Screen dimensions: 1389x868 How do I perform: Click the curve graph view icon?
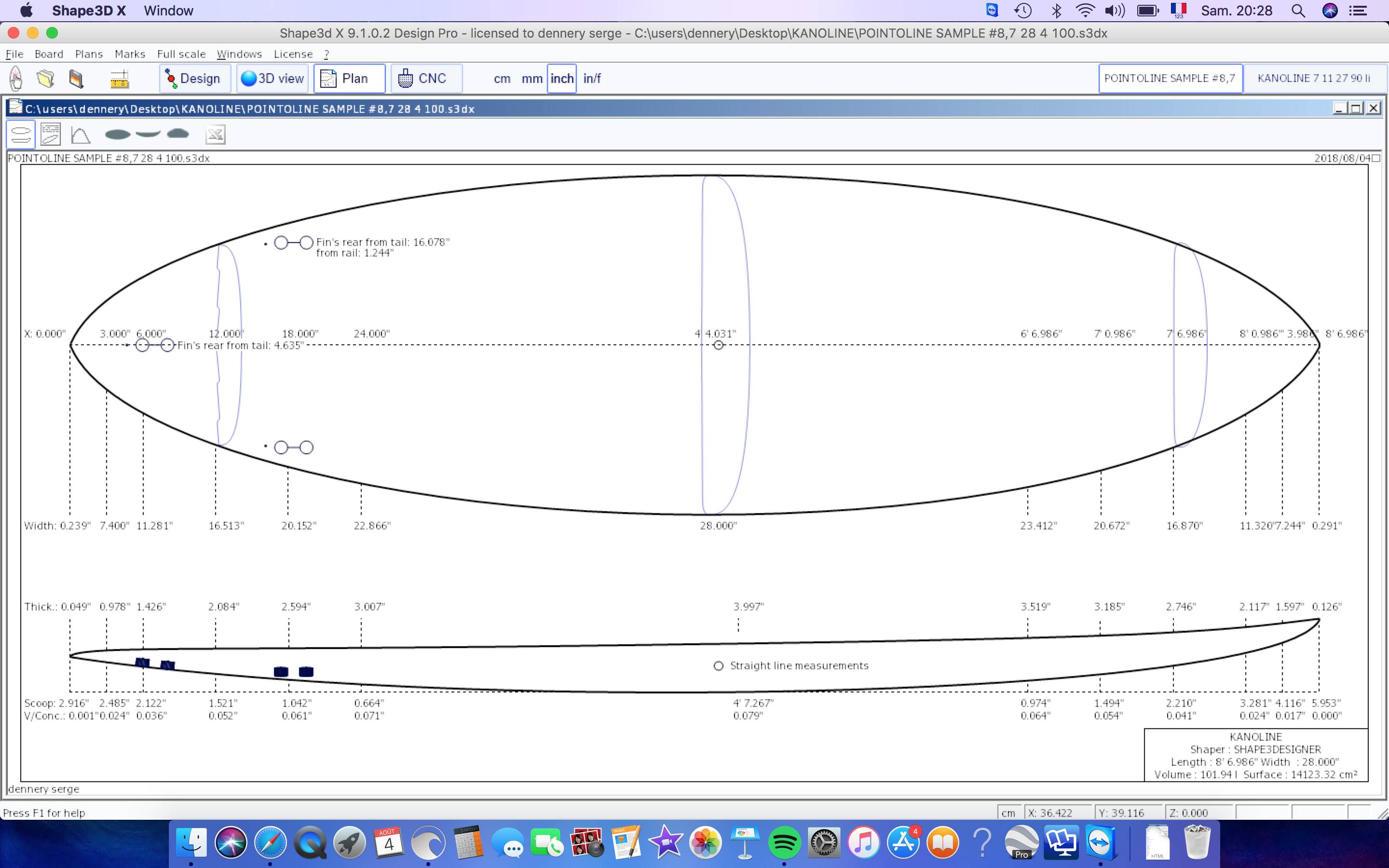point(81,135)
